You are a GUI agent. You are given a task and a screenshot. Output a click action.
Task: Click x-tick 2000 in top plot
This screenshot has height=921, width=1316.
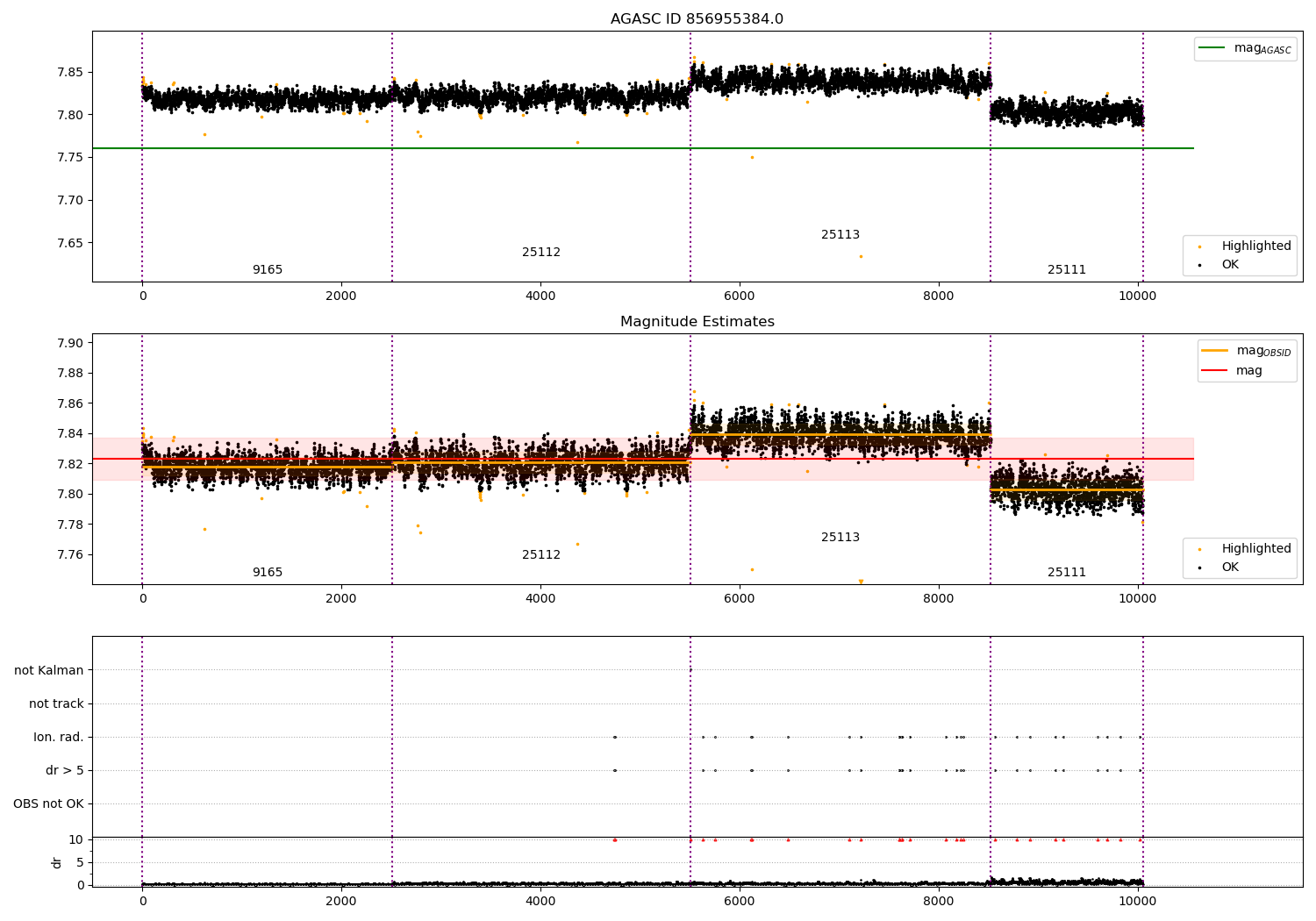[x=341, y=296]
